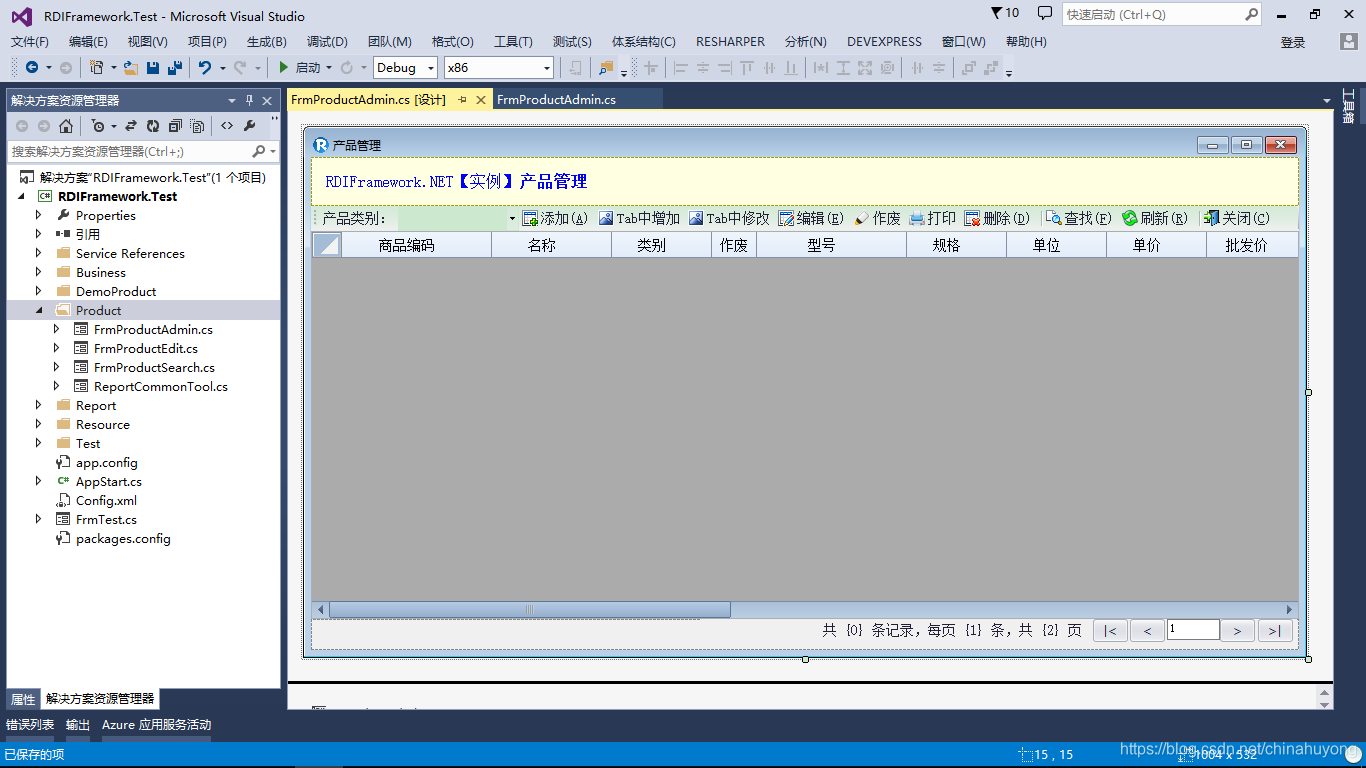
Task: Toggle the pin on the FrmProductAdmin.cs [设计] tab
Action: click(x=462, y=99)
